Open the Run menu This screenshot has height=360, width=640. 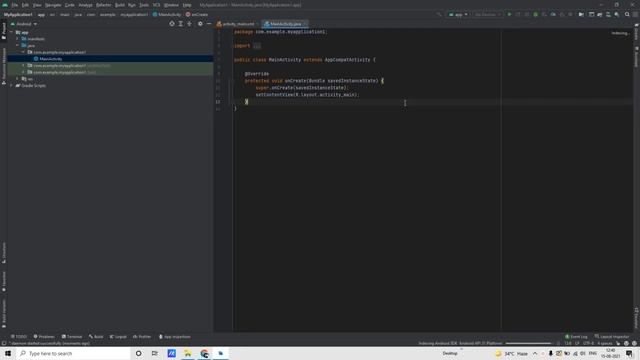(132, 5)
